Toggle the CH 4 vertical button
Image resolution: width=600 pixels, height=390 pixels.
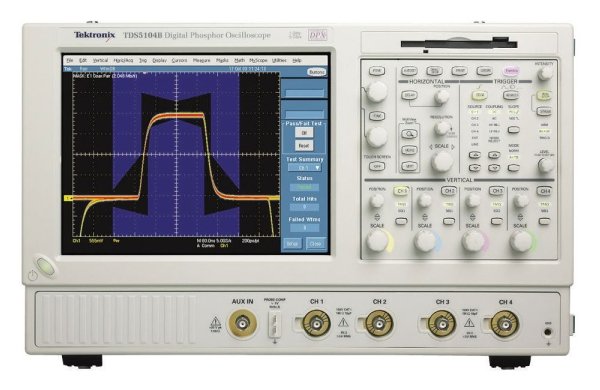click(x=544, y=191)
